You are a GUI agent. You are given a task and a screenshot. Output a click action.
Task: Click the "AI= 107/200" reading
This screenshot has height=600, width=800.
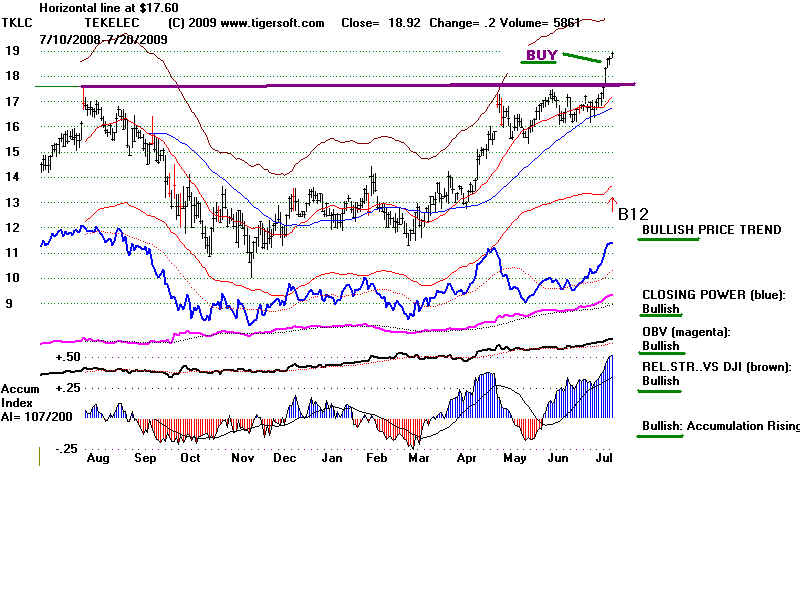point(36,417)
